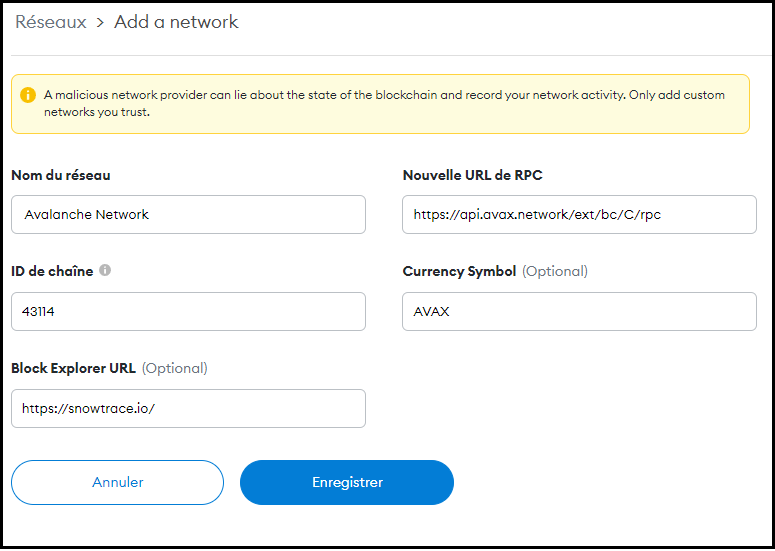Viewport: 775px width, 551px height.
Task: Click the Nom du réseau label
Action: coord(61,175)
